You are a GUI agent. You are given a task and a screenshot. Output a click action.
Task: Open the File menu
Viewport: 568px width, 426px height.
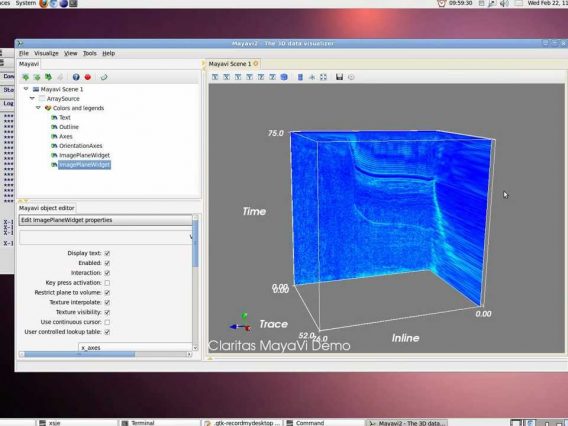[x=24, y=53]
